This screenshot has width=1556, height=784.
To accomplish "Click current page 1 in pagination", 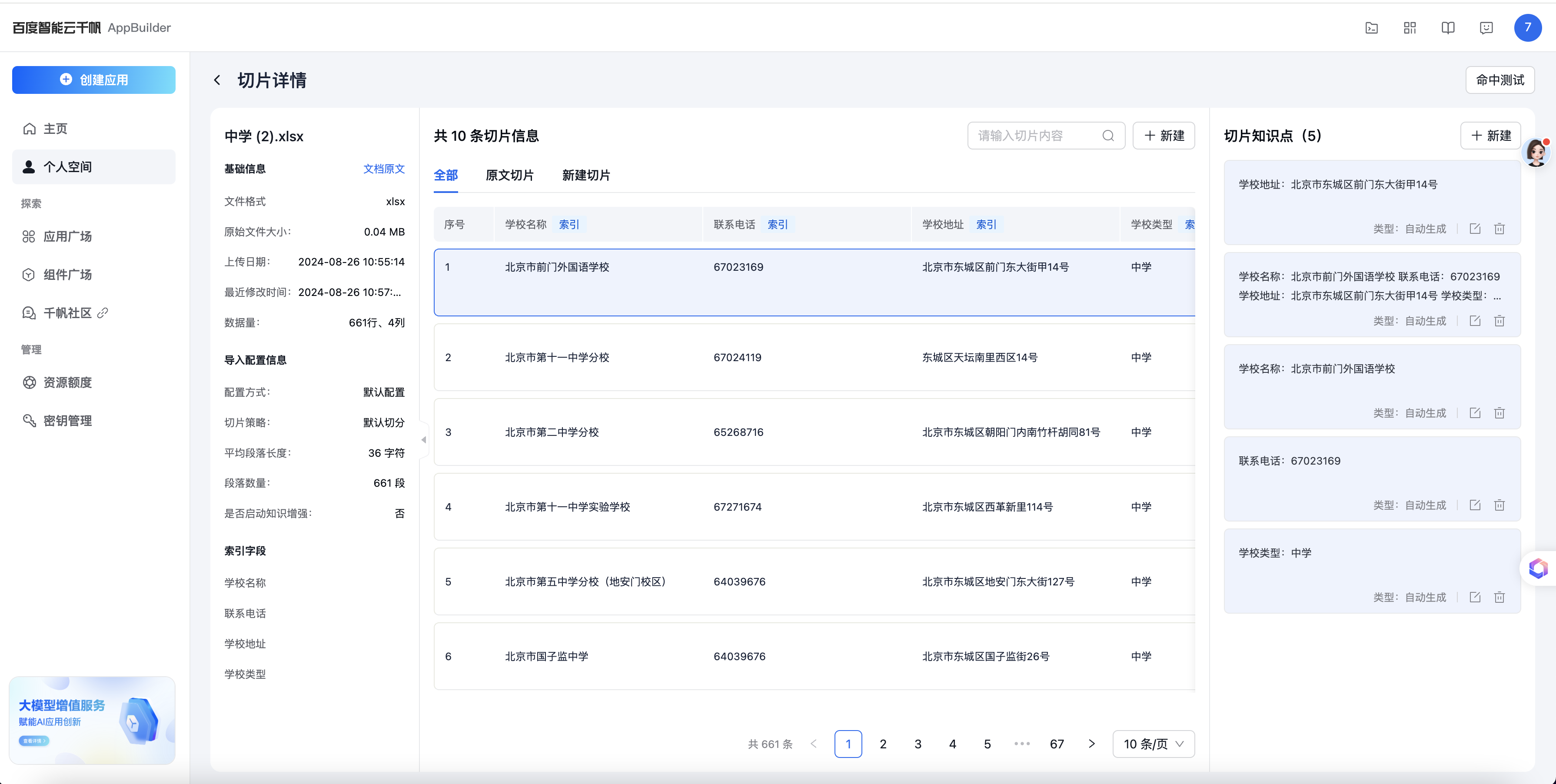I will pos(848,744).
